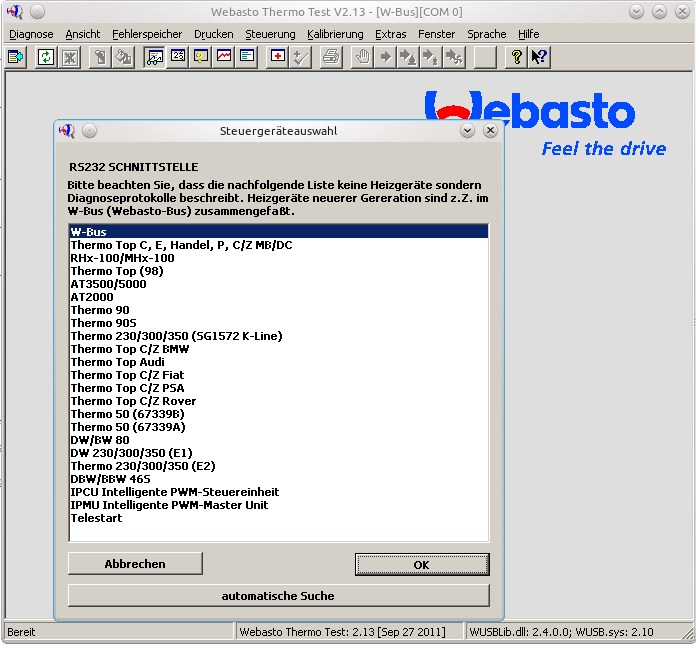Viewport: 696px width, 645px height.
Task: Open the red line graph view icon
Action: coord(224,57)
